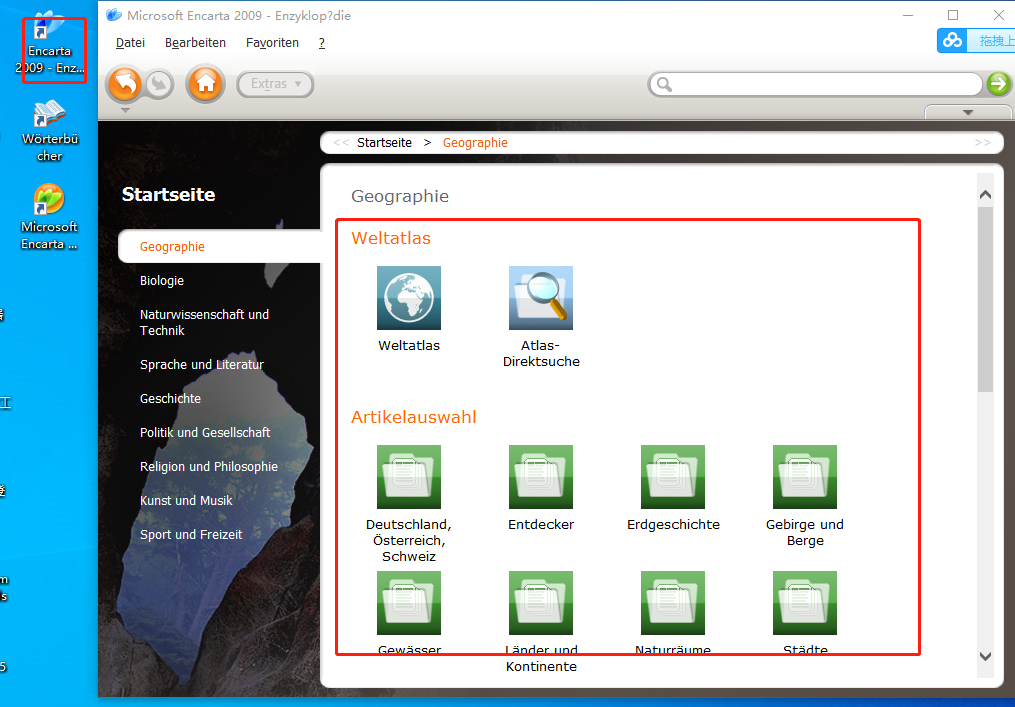Open the Entdecker article folder
This screenshot has width=1015, height=707.
[541, 477]
